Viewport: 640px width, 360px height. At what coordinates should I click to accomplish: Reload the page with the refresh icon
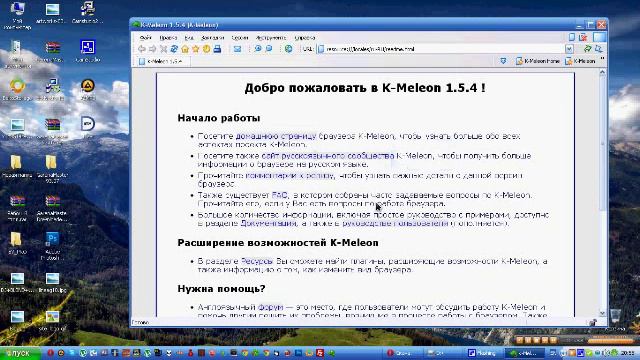click(x=174, y=49)
